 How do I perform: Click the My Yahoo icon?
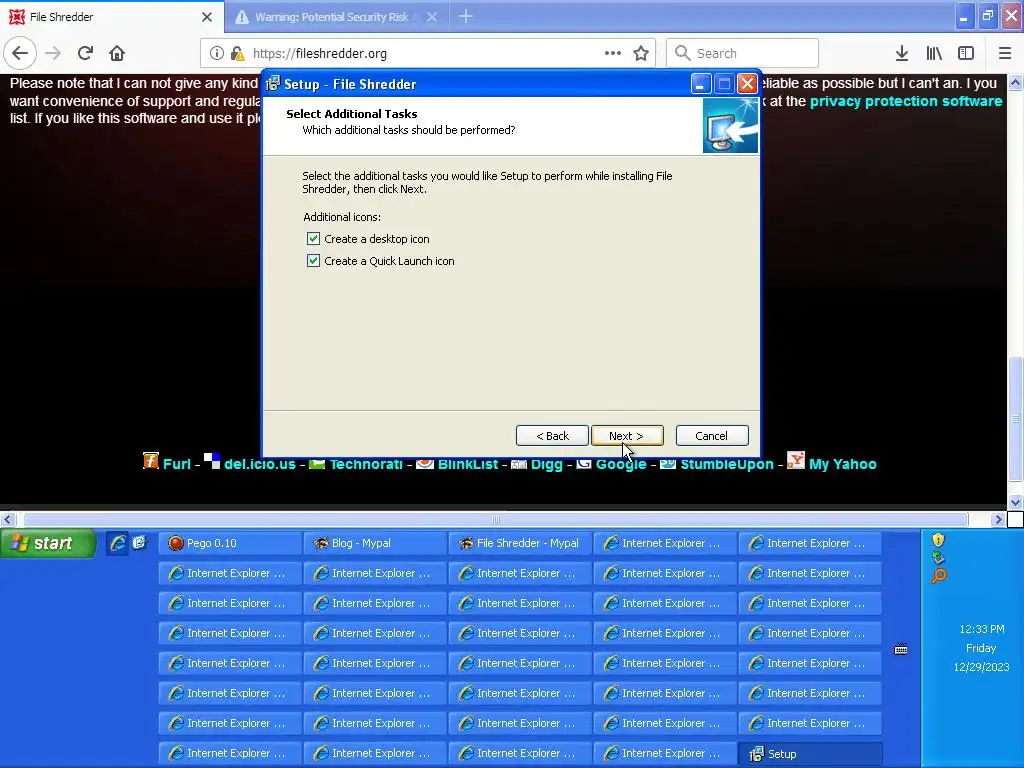pos(795,460)
